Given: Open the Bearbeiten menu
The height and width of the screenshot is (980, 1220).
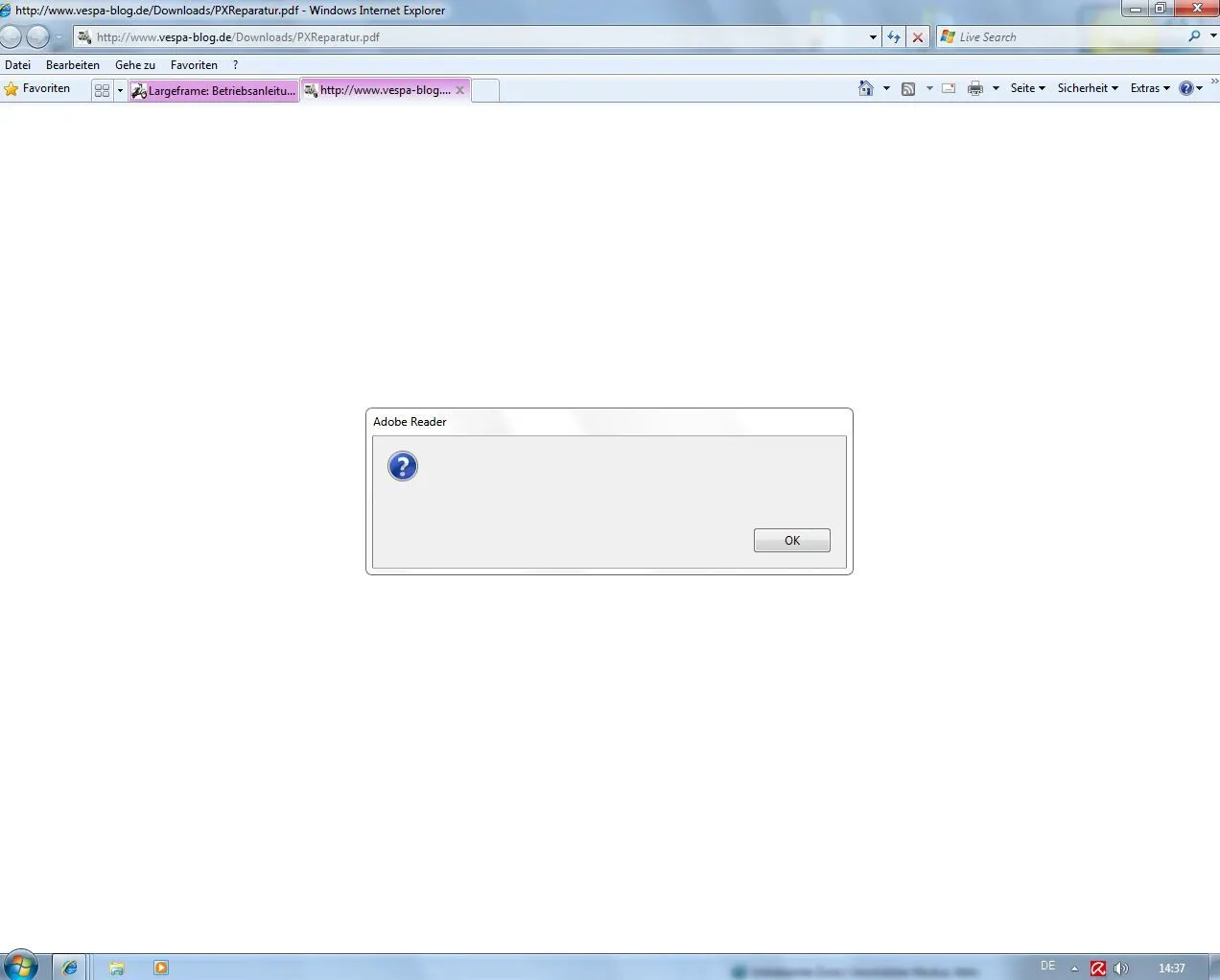Looking at the screenshot, I should (x=73, y=65).
